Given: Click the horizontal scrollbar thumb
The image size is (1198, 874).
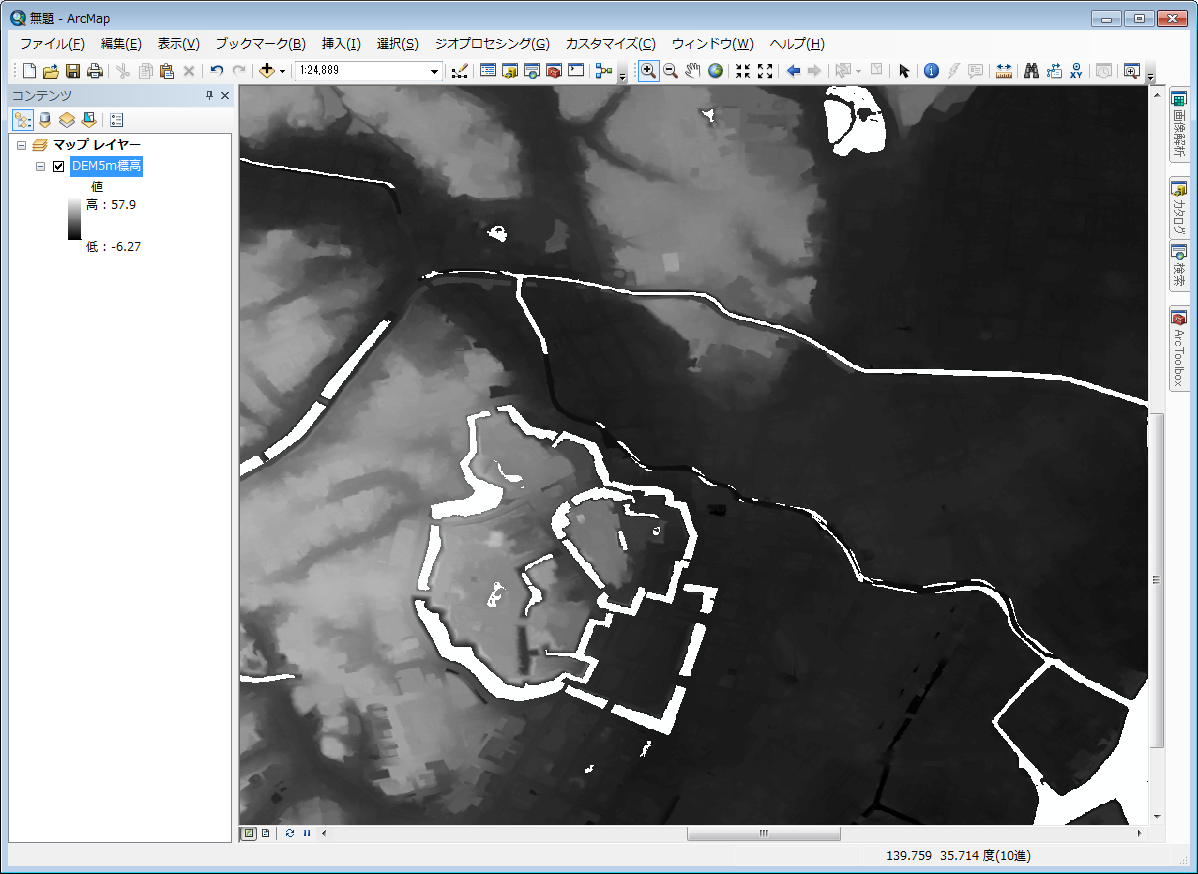Looking at the screenshot, I should (763, 834).
